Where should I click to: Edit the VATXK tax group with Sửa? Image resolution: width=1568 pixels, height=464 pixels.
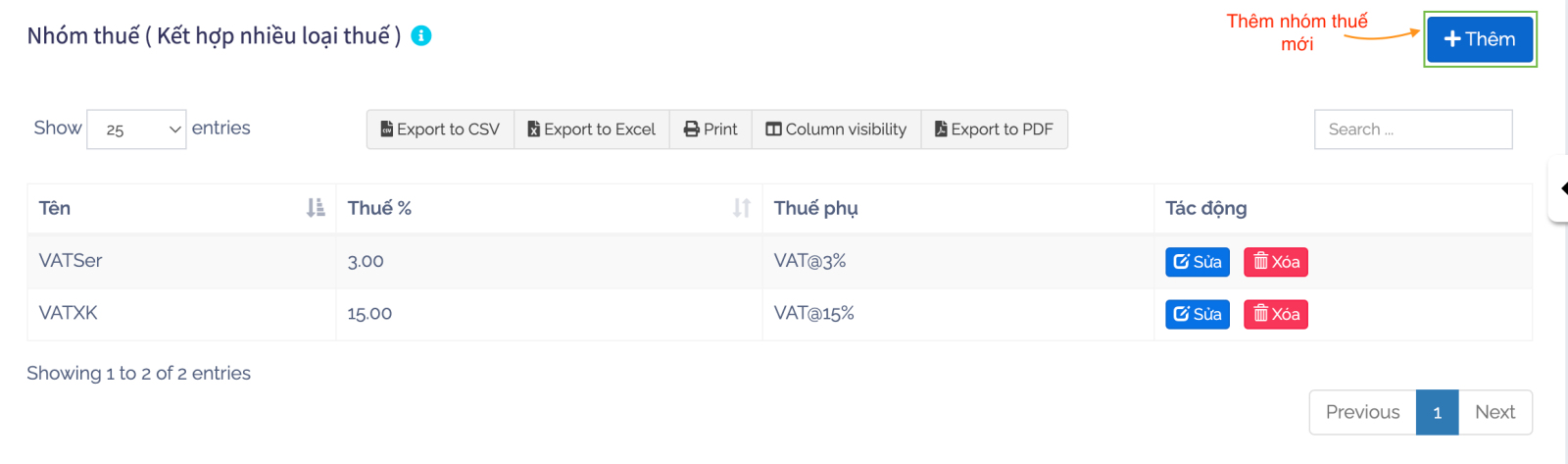(1197, 315)
